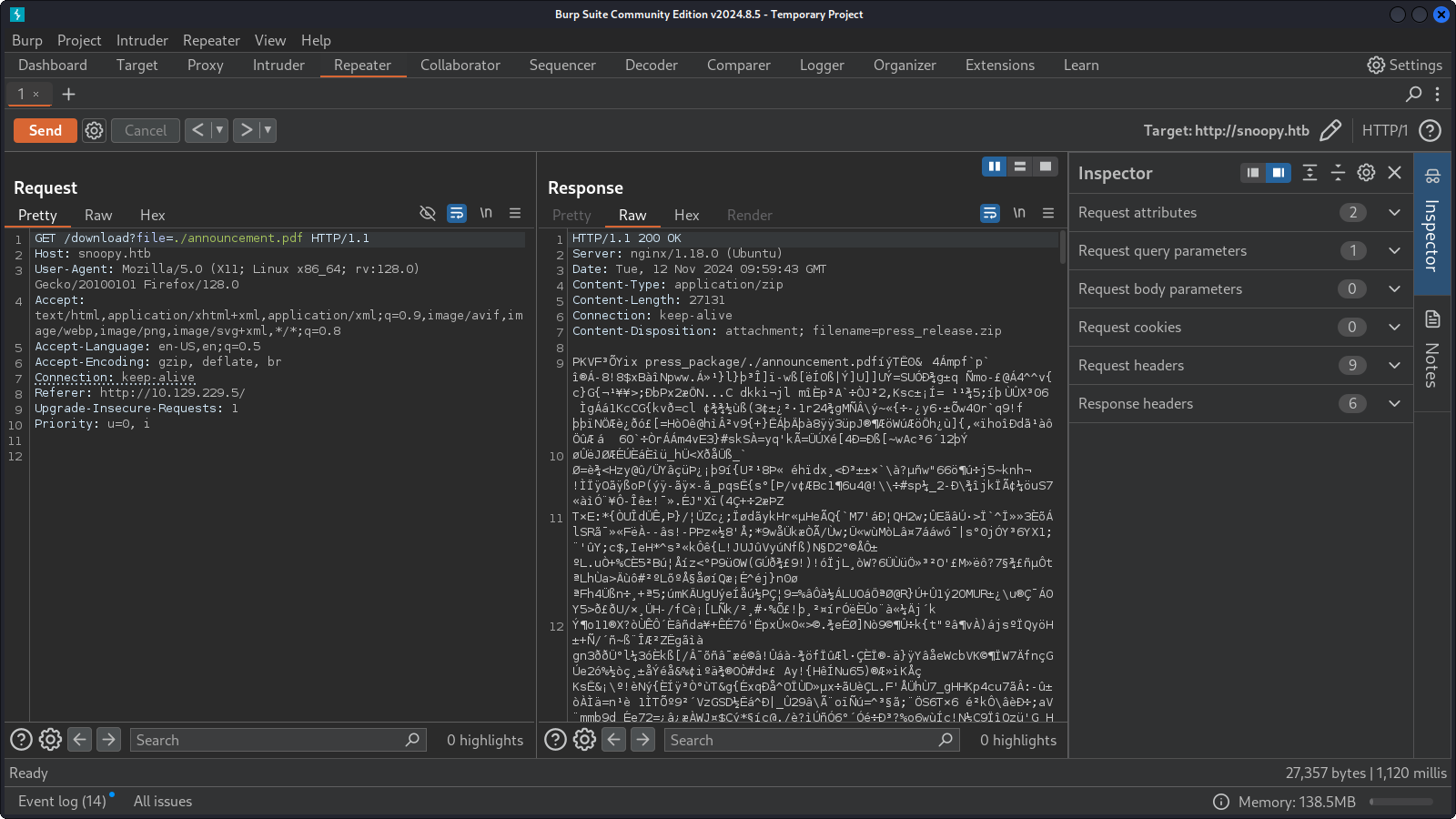Close the Inspector panel with X

pos(1394,173)
